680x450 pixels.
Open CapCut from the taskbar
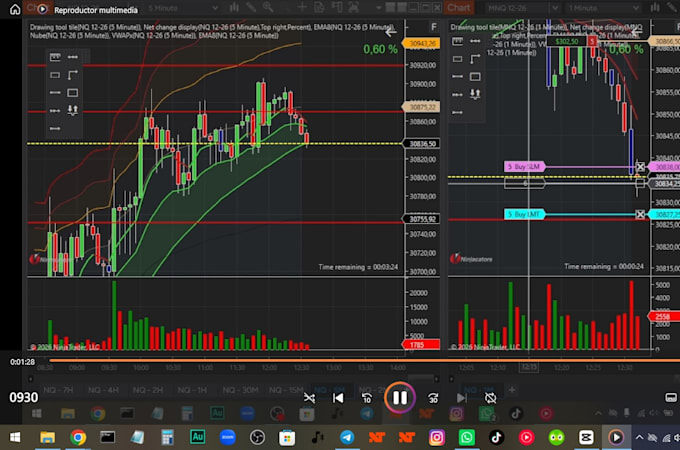pyautogui.click(x=586, y=437)
